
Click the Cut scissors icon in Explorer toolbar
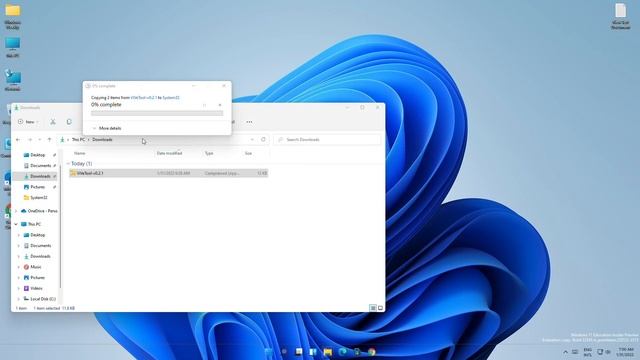(53, 122)
